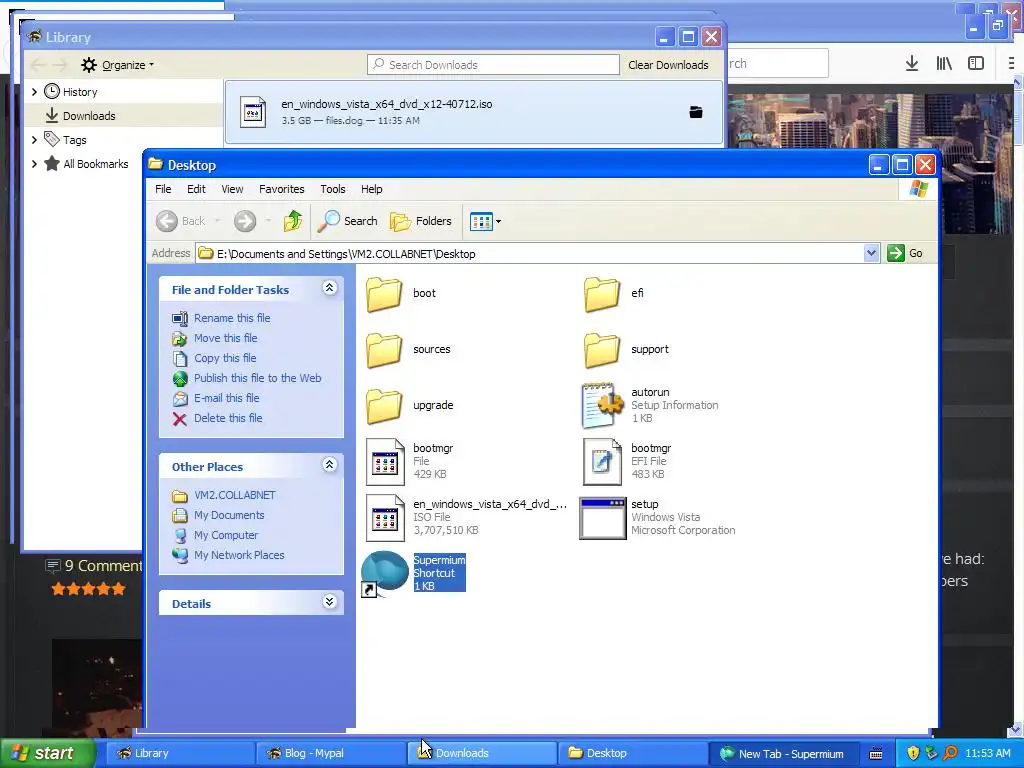Image resolution: width=1024 pixels, height=768 pixels.
Task: Switch to Library taskbar button
Action: (180, 753)
